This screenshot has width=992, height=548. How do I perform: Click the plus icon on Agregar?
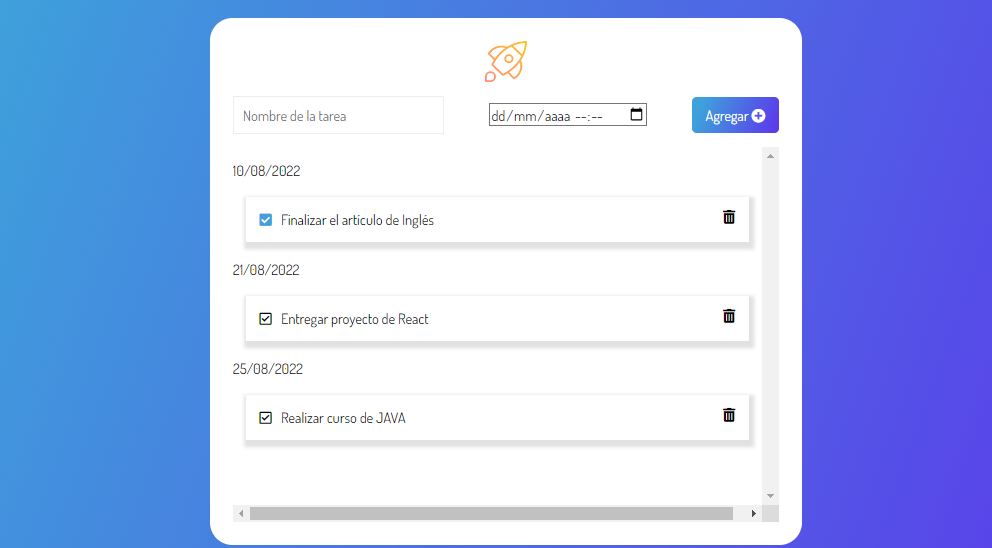758,116
